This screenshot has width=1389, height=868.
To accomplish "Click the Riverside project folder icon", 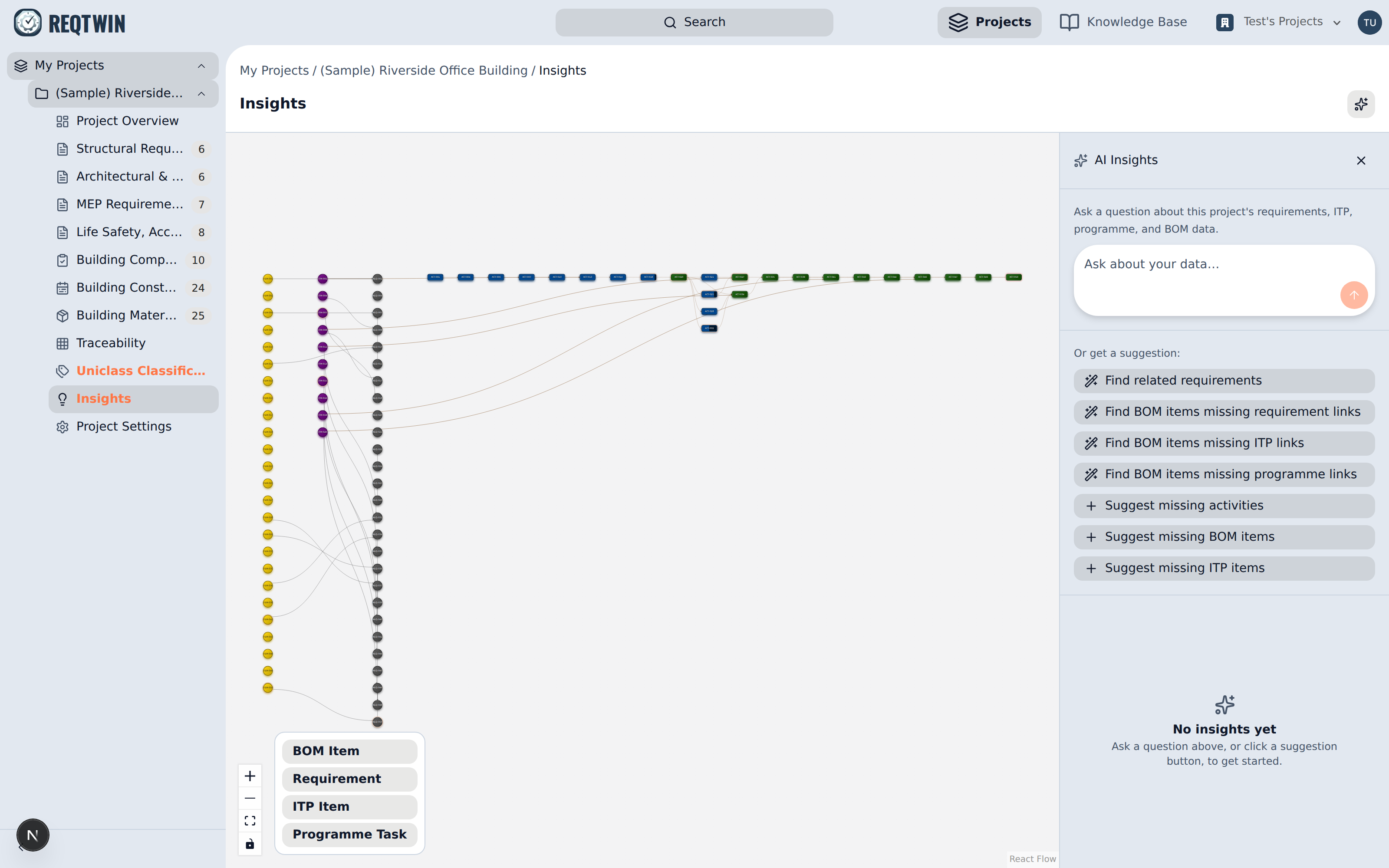I will pyautogui.click(x=41, y=93).
